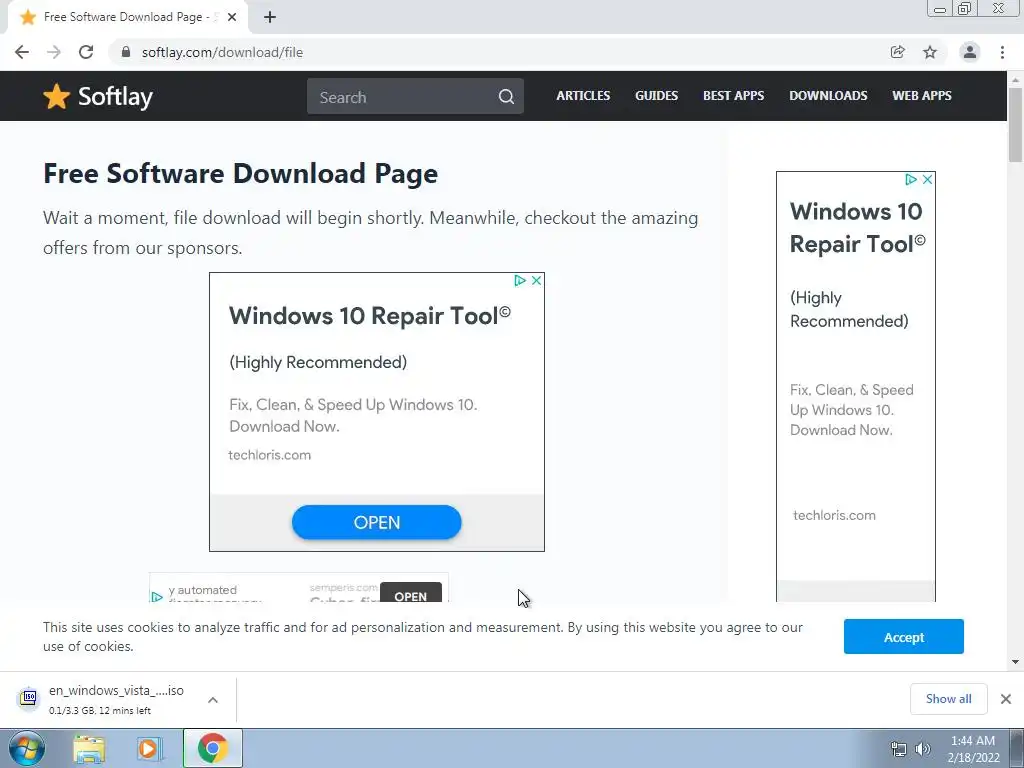The width and height of the screenshot is (1024, 768).
Task: Click the browser back arrow
Action: point(22,52)
